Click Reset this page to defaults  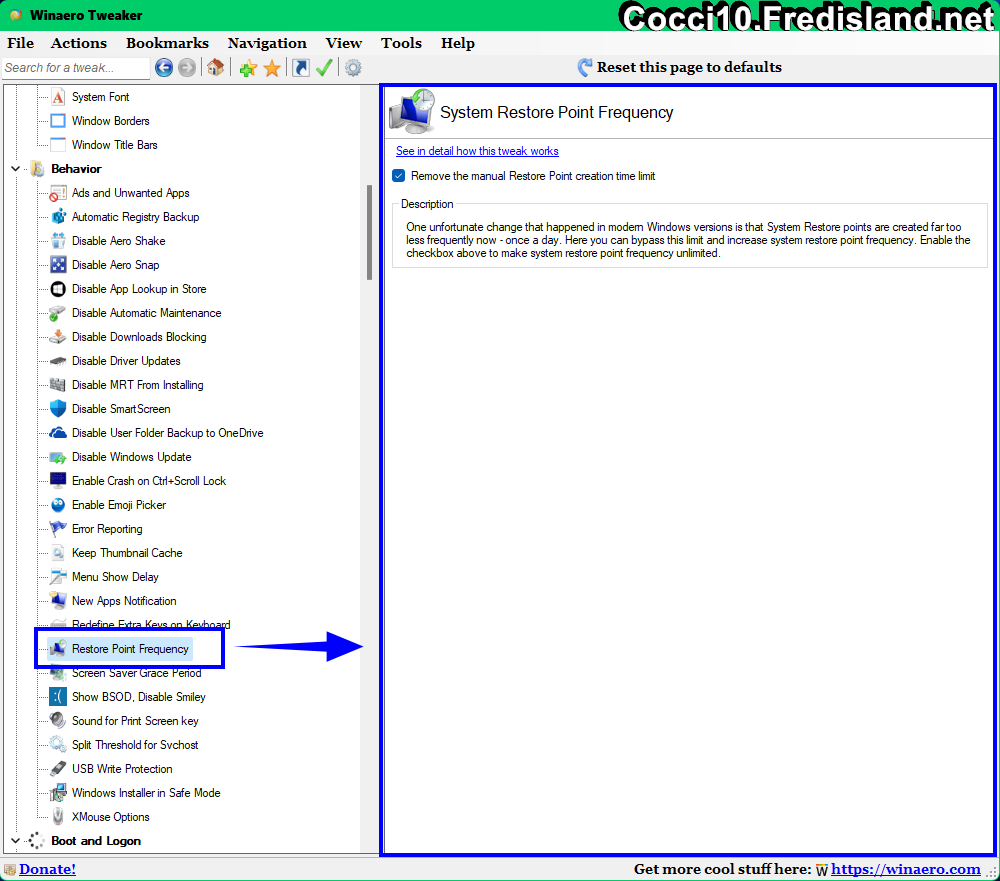click(679, 68)
